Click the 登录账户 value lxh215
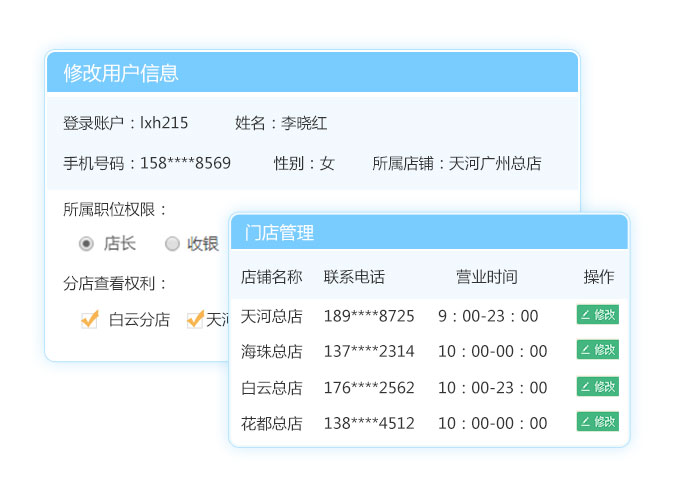 coord(164,124)
